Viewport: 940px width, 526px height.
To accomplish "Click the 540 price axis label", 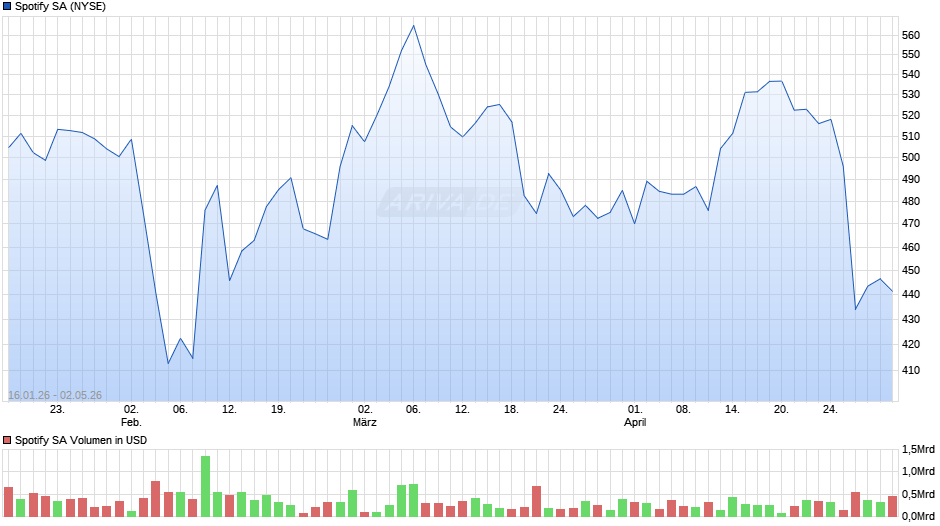I will [x=911, y=74].
